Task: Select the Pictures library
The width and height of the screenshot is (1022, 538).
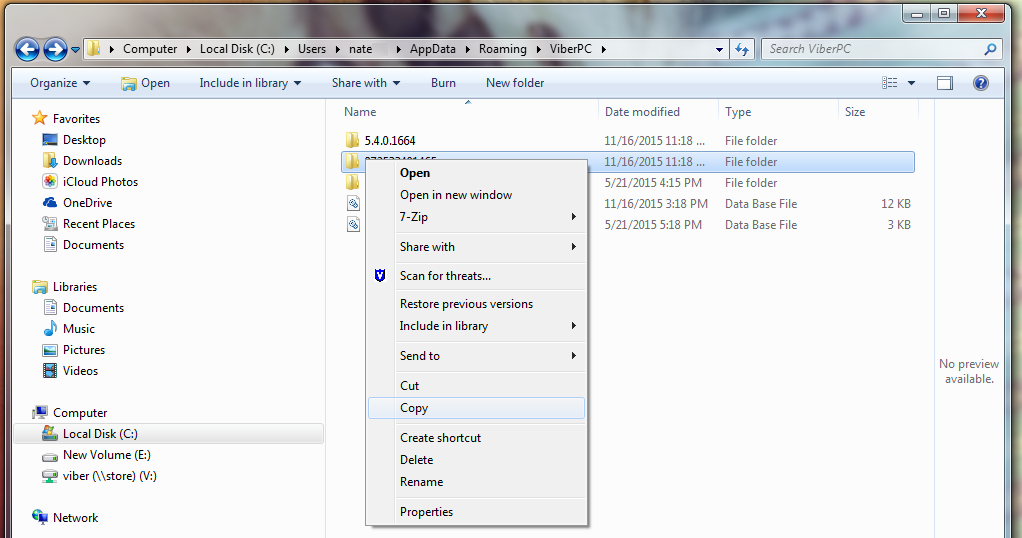Action: pos(83,350)
